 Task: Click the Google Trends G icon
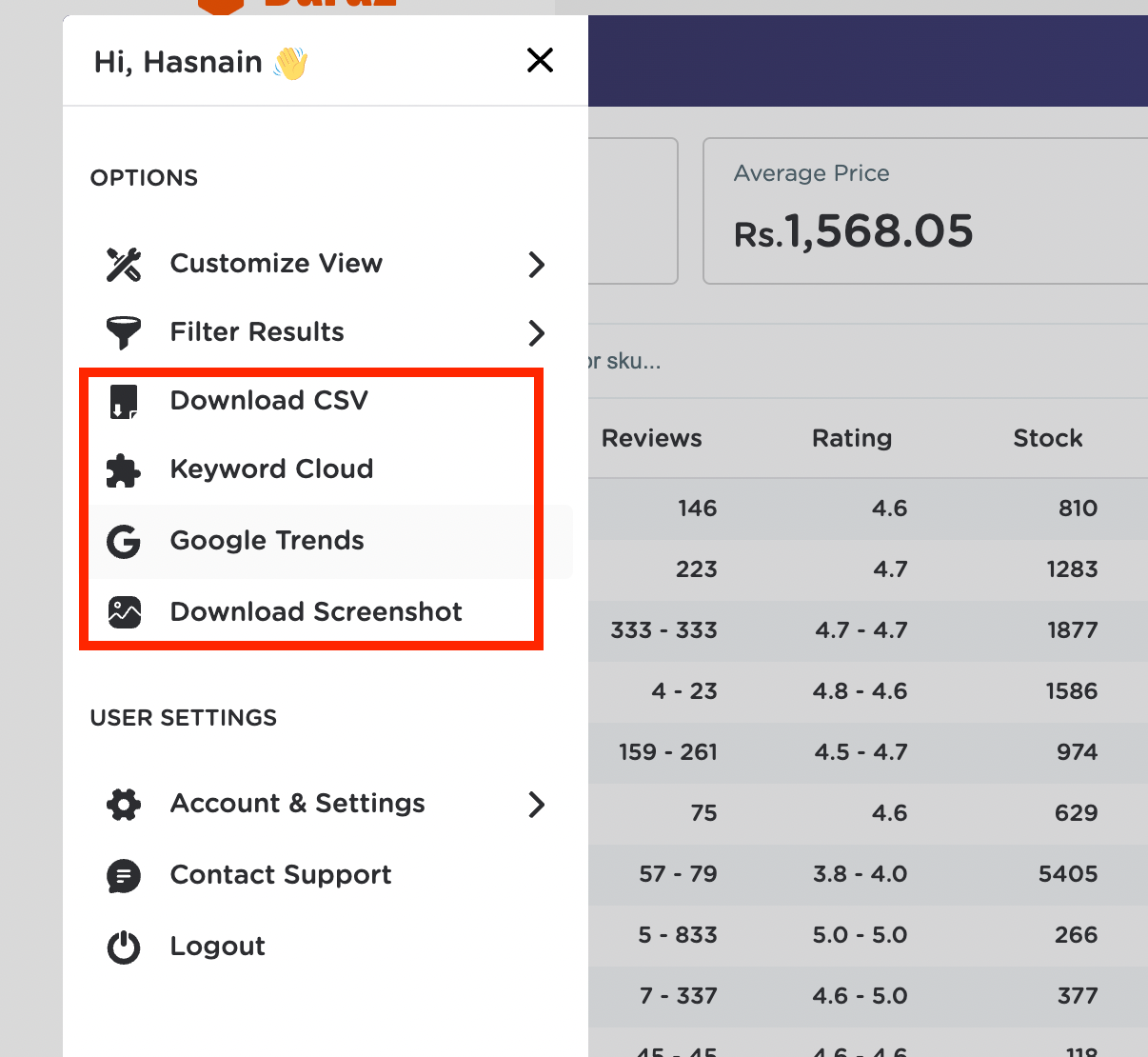(x=124, y=541)
